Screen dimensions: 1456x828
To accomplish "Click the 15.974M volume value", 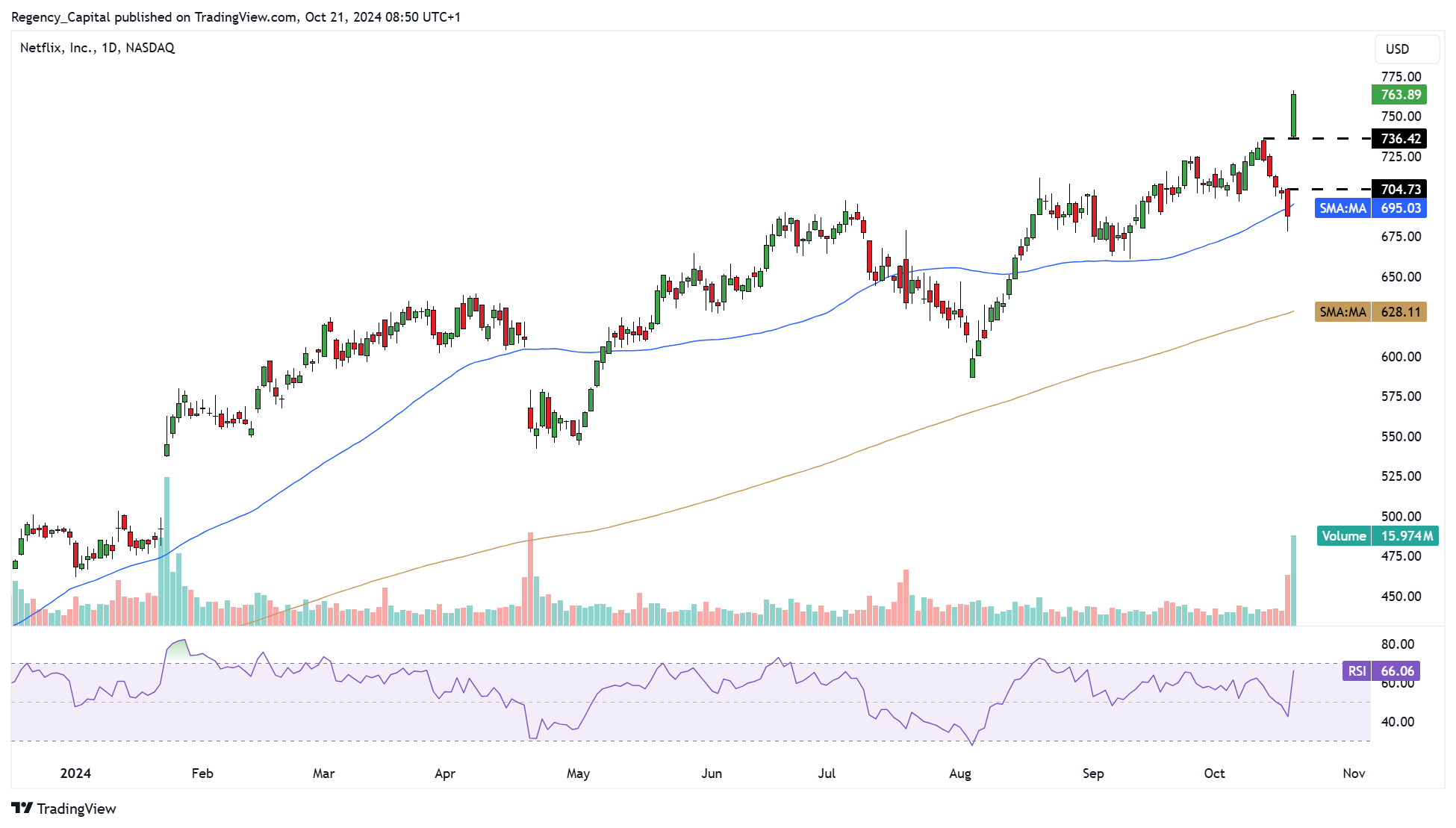I will point(1405,536).
